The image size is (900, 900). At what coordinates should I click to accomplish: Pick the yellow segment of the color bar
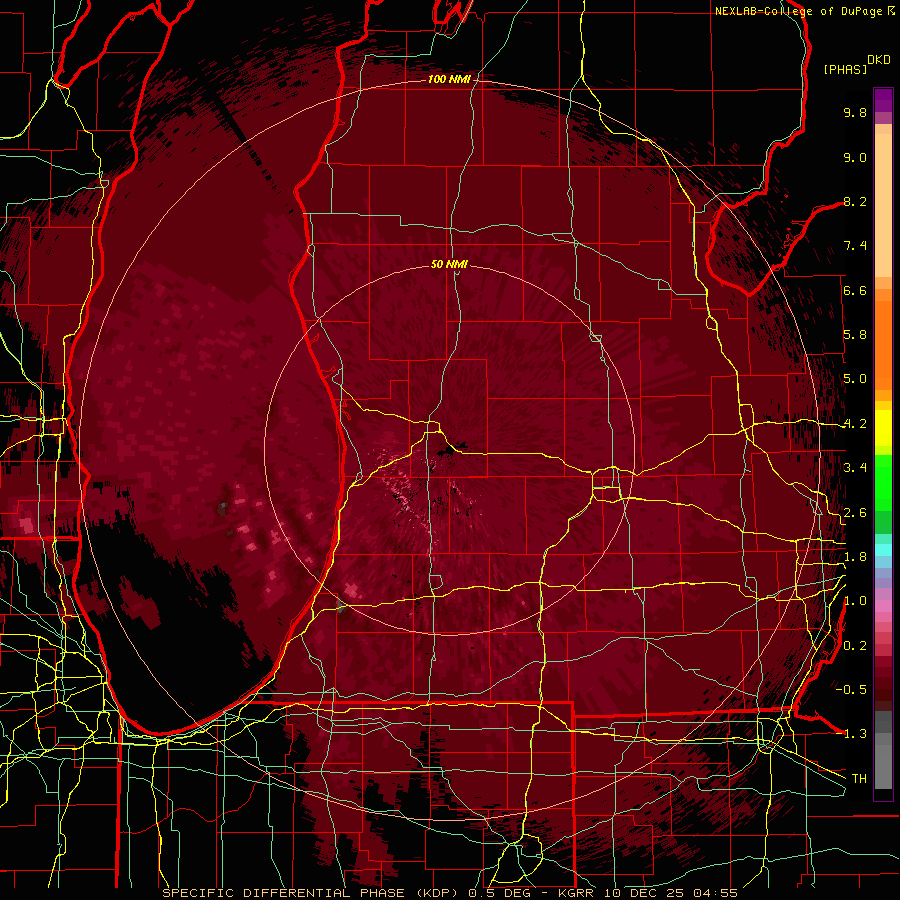tap(883, 428)
